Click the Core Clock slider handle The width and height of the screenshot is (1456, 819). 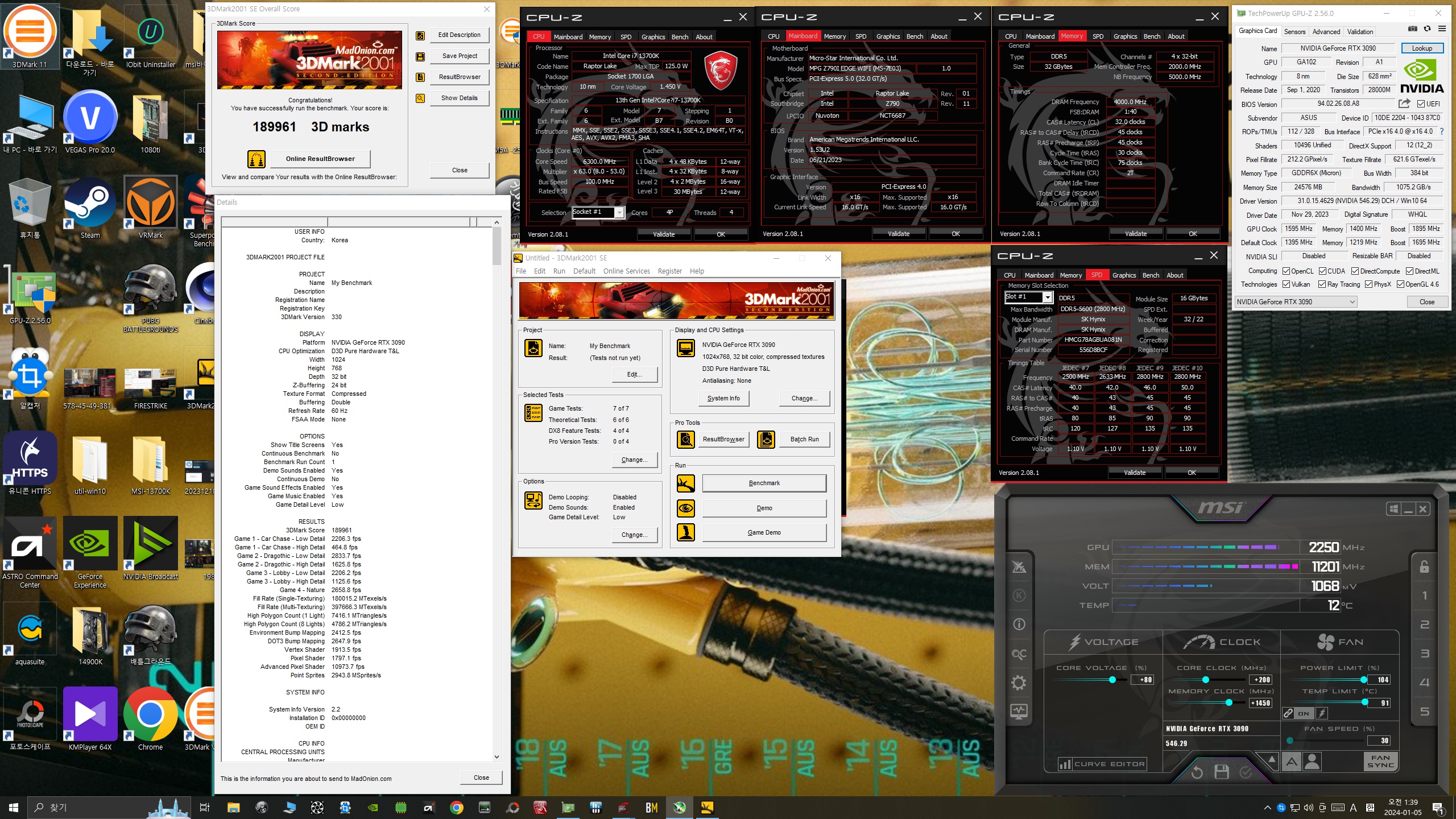coord(1205,680)
